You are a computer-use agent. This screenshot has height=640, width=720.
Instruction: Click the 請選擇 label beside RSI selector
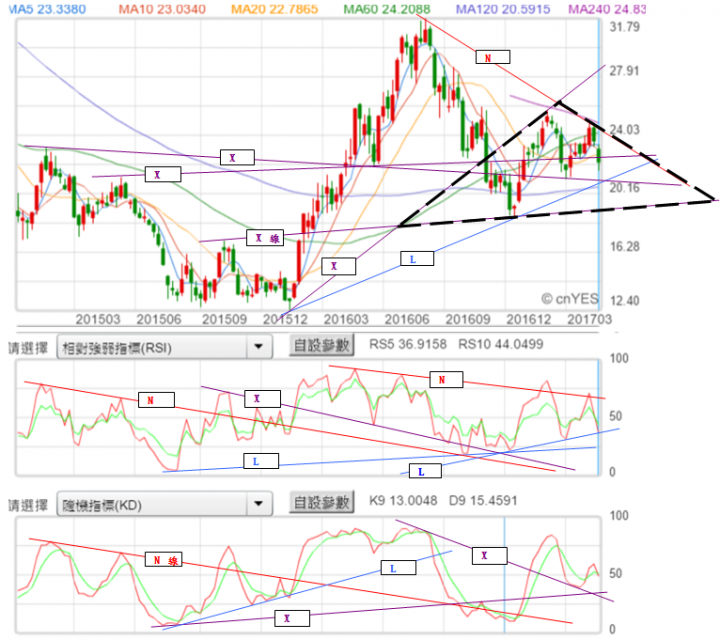28,348
